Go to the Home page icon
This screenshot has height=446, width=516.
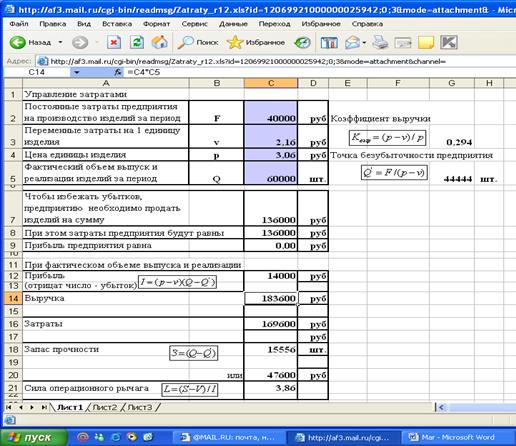click(160, 42)
